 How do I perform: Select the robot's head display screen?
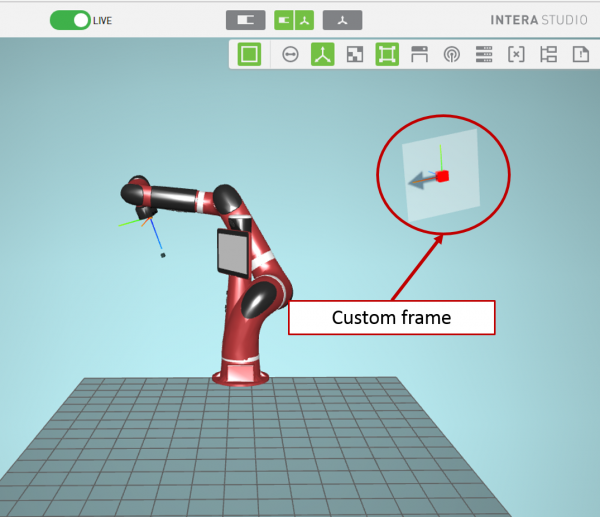click(x=233, y=253)
